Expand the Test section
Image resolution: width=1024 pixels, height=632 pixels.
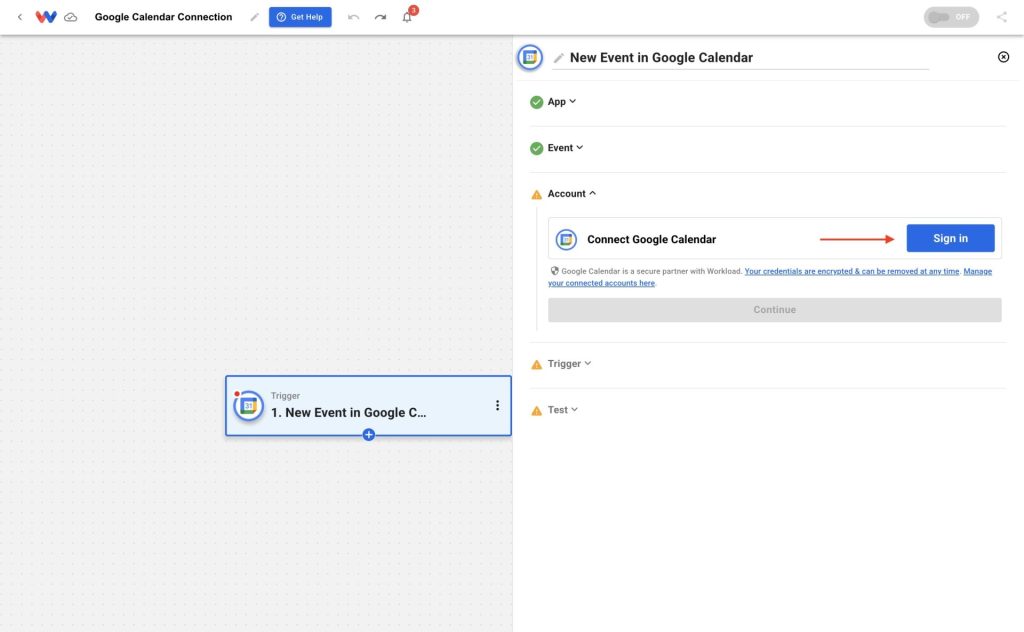563,410
